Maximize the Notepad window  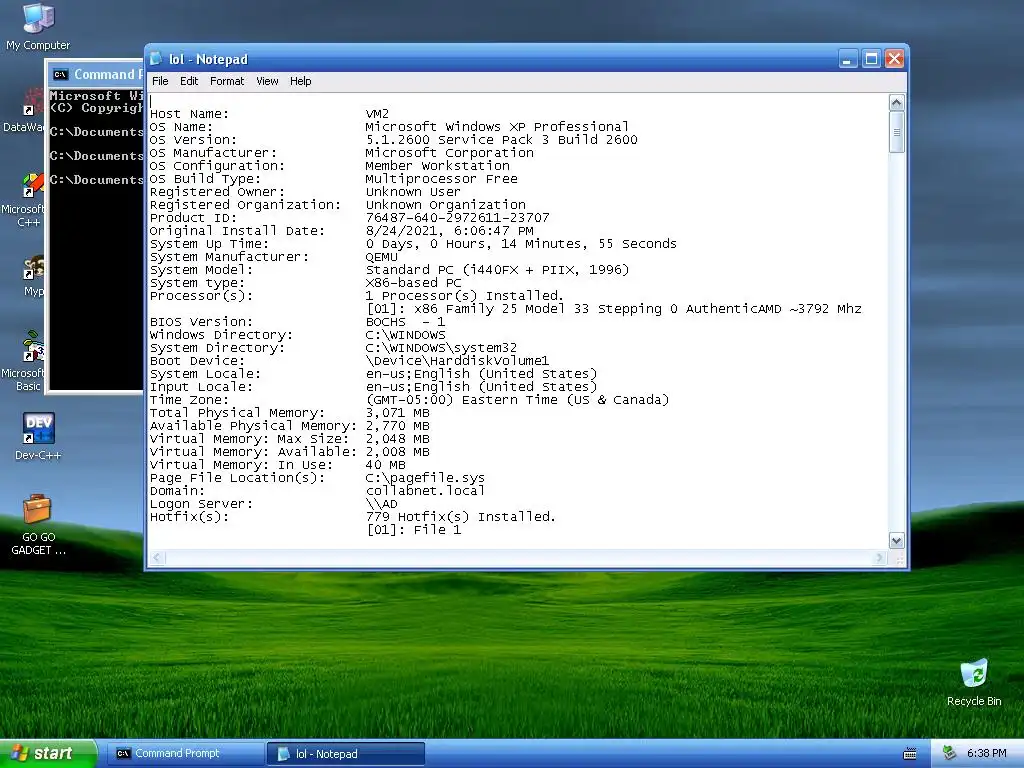pyautogui.click(x=871, y=59)
